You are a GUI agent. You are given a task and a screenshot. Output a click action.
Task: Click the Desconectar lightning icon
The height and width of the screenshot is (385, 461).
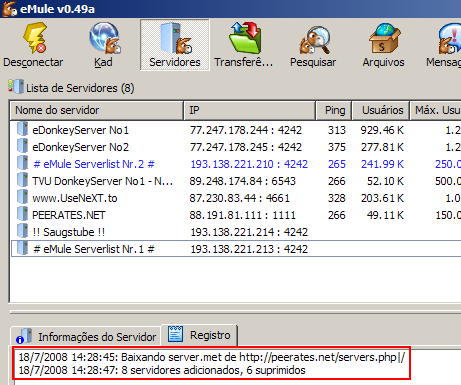tap(35, 38)
